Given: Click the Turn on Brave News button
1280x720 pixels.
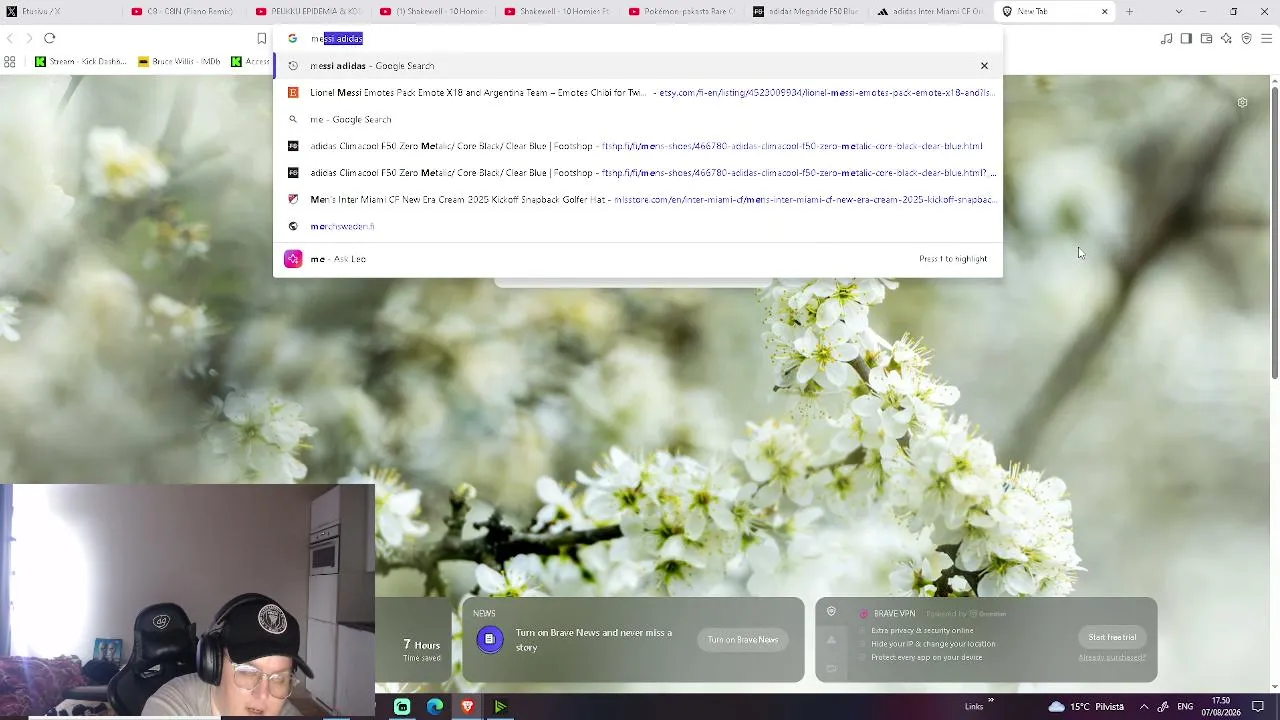Looking at the screenshot, I should [x=743, y=640].
